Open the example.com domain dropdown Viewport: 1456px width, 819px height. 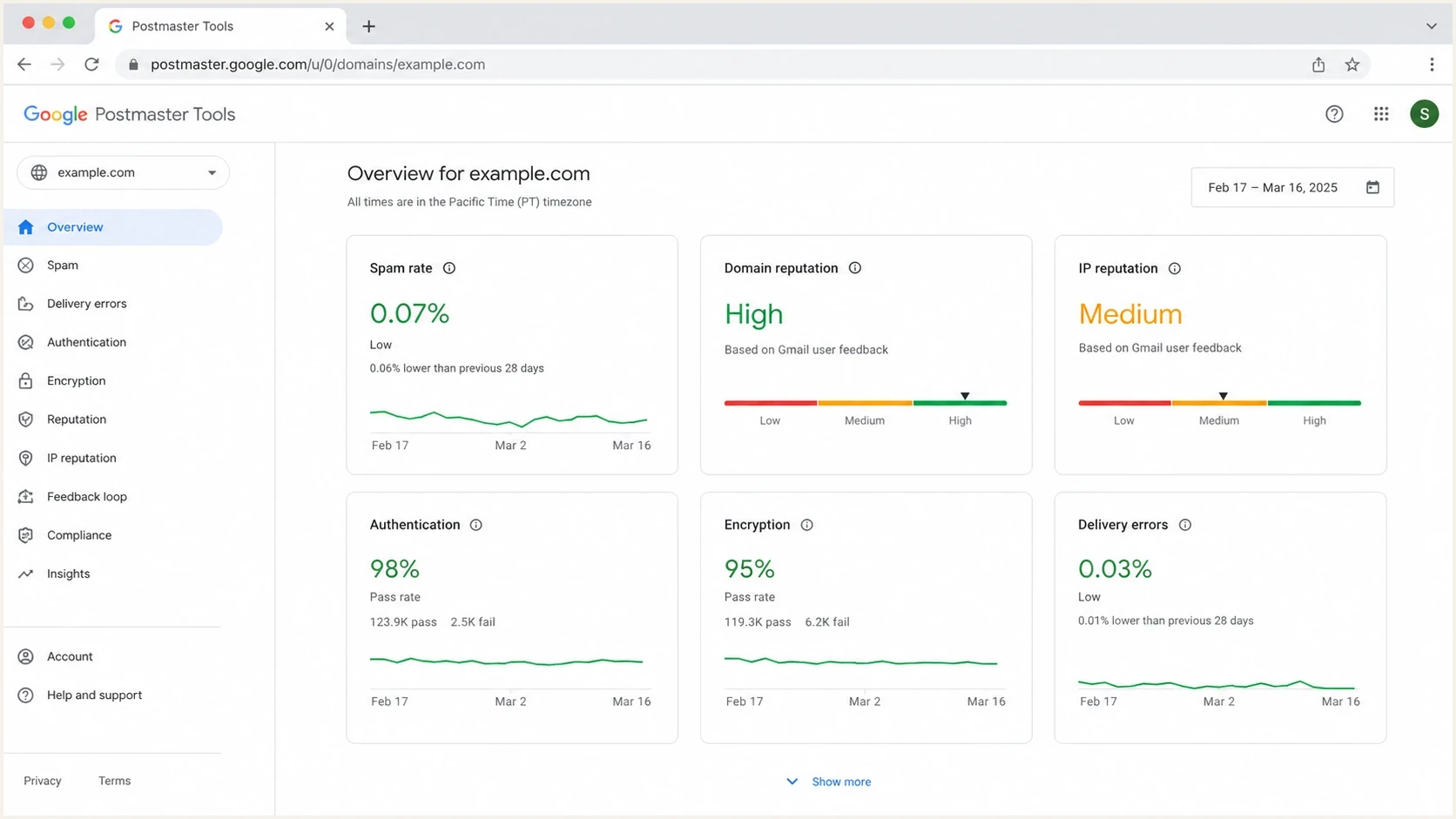coord(123,172)
